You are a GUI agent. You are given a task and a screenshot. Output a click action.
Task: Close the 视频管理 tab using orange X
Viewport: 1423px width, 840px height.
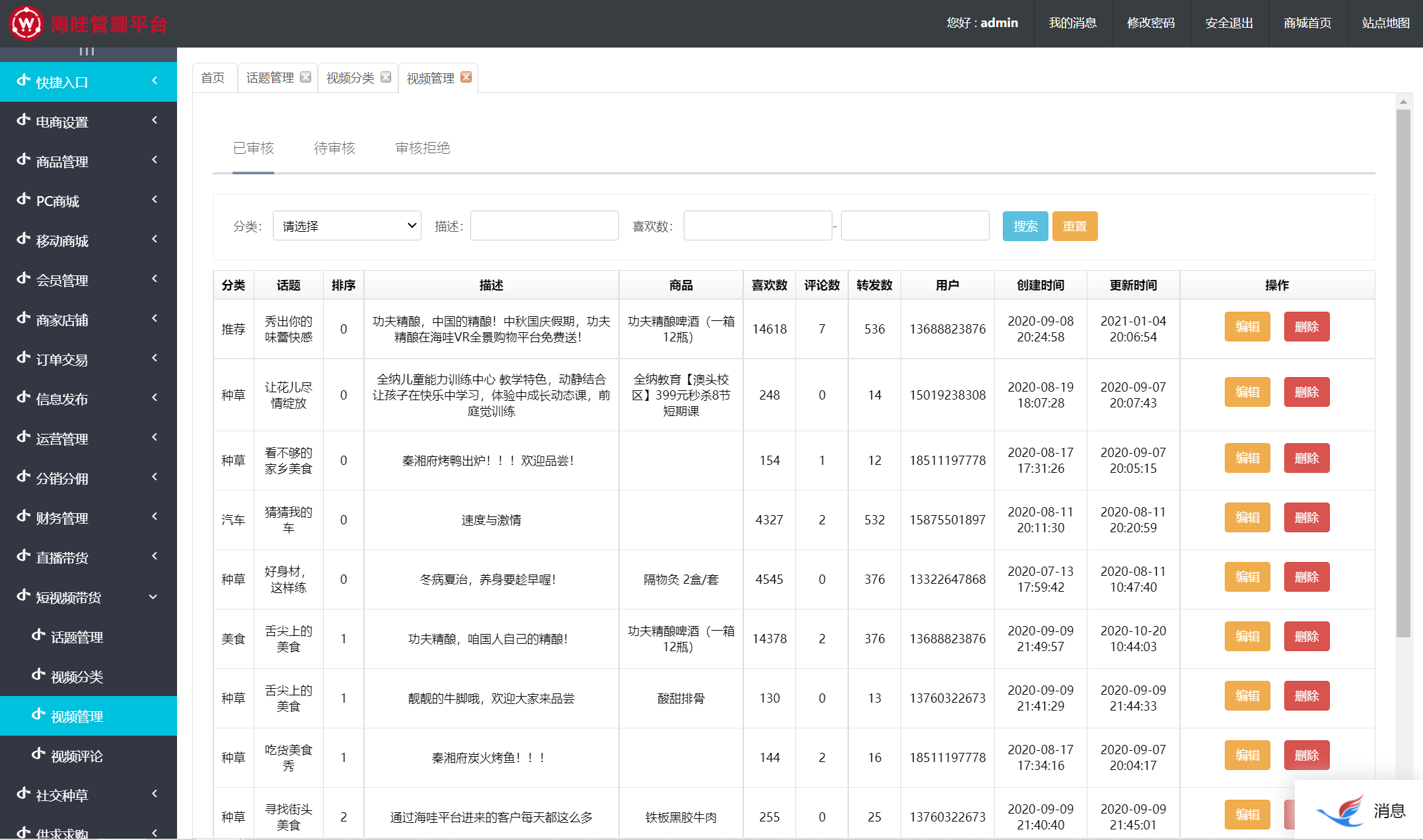pyautogui.click(x=466, y=77)
